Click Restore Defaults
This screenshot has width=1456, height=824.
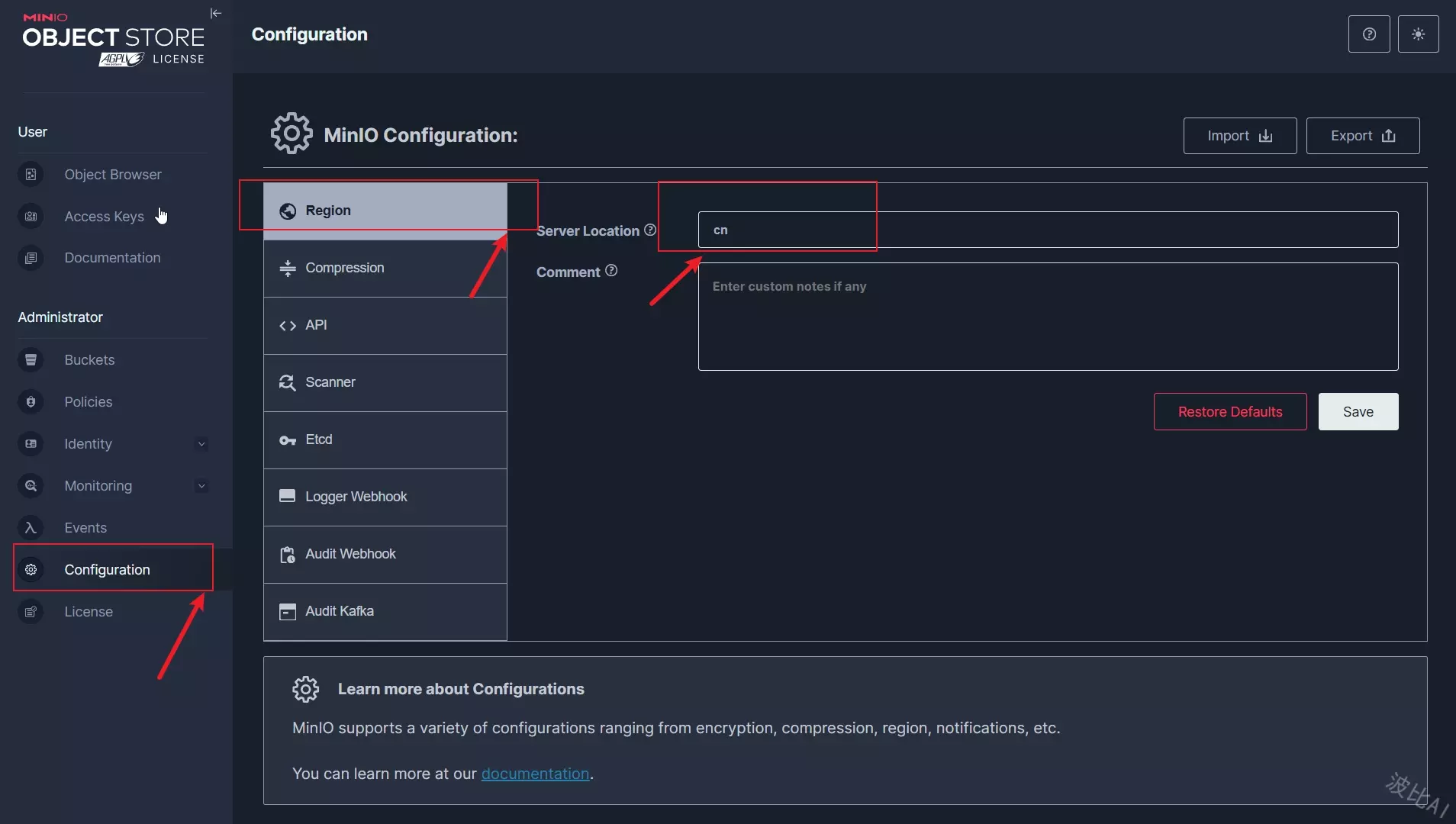pos(1230,412)
